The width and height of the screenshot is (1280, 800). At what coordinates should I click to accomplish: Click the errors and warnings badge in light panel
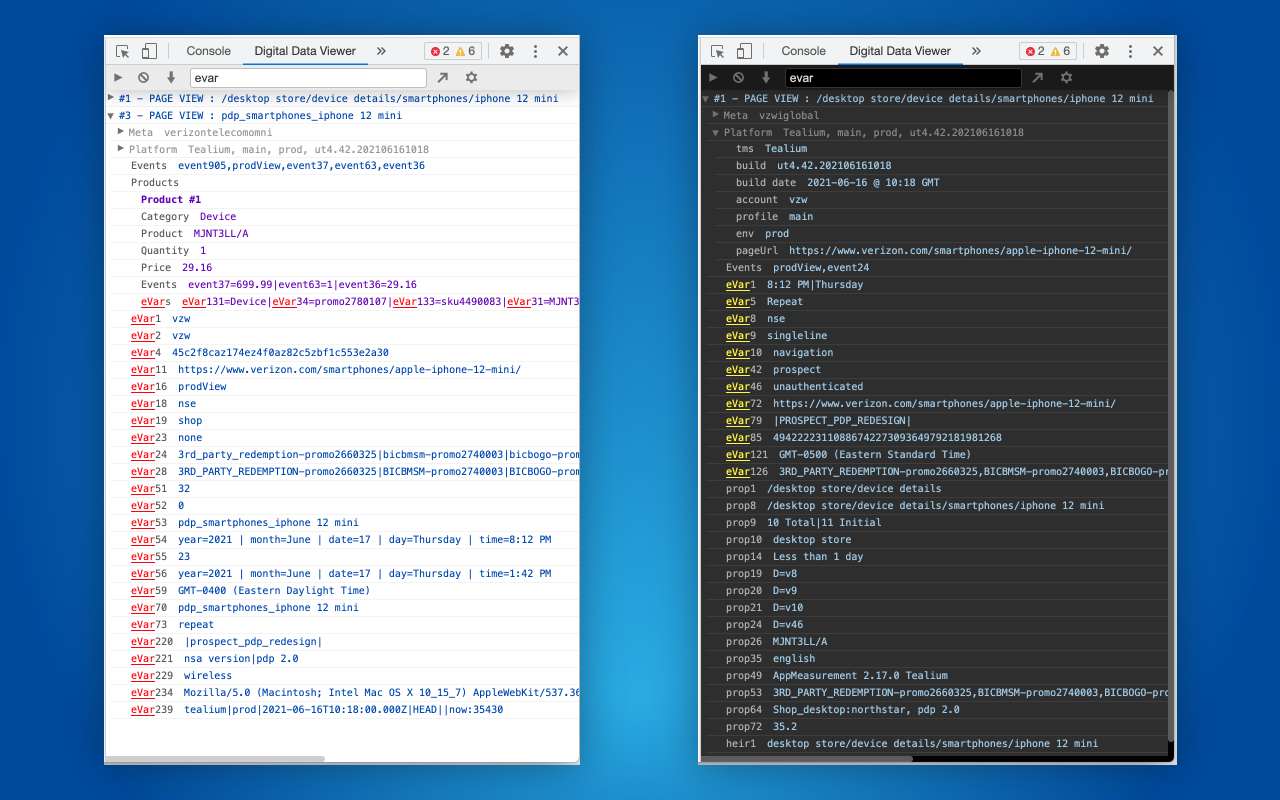(452, 51)
